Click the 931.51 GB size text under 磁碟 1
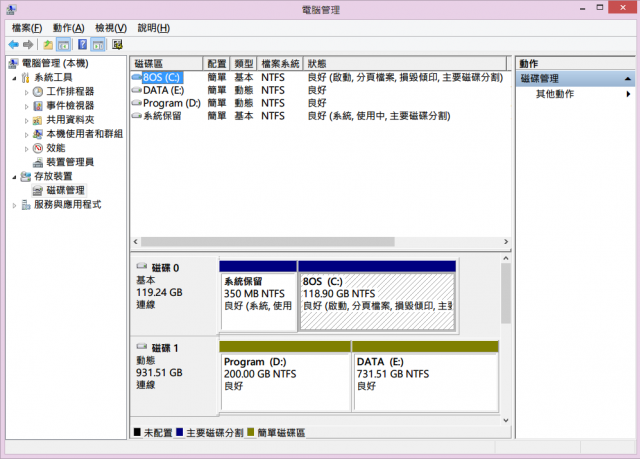640x459 pixels. click(159, 373)
